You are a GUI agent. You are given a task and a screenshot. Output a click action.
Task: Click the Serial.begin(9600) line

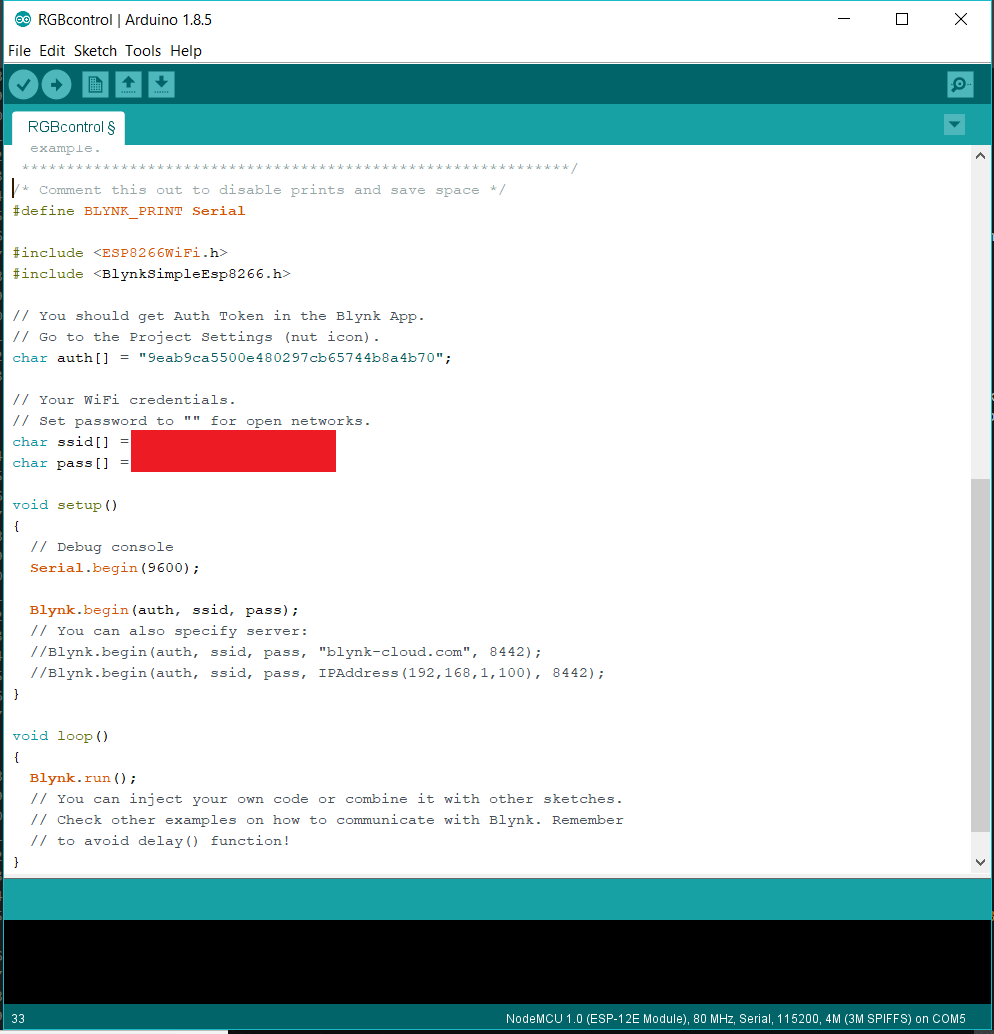point(115,568)
